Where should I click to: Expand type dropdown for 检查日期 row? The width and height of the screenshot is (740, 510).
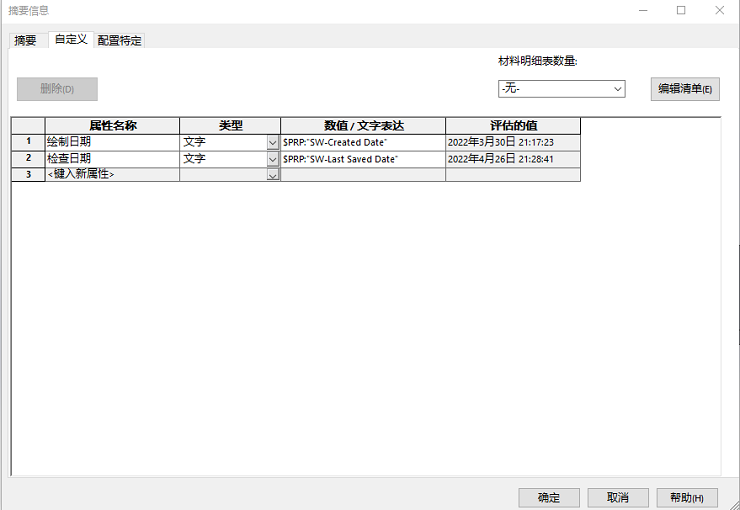click(x=273, y=159)
